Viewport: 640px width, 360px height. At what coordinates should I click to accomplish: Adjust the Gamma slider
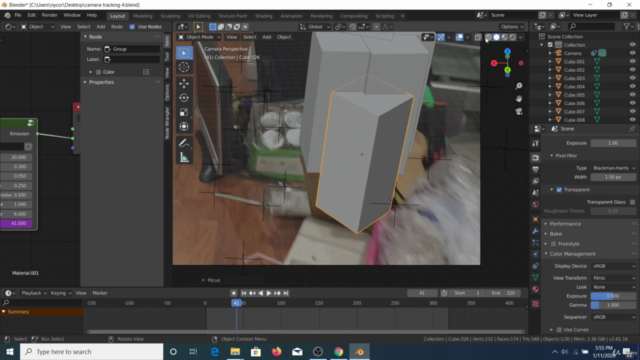click(613, 305)
